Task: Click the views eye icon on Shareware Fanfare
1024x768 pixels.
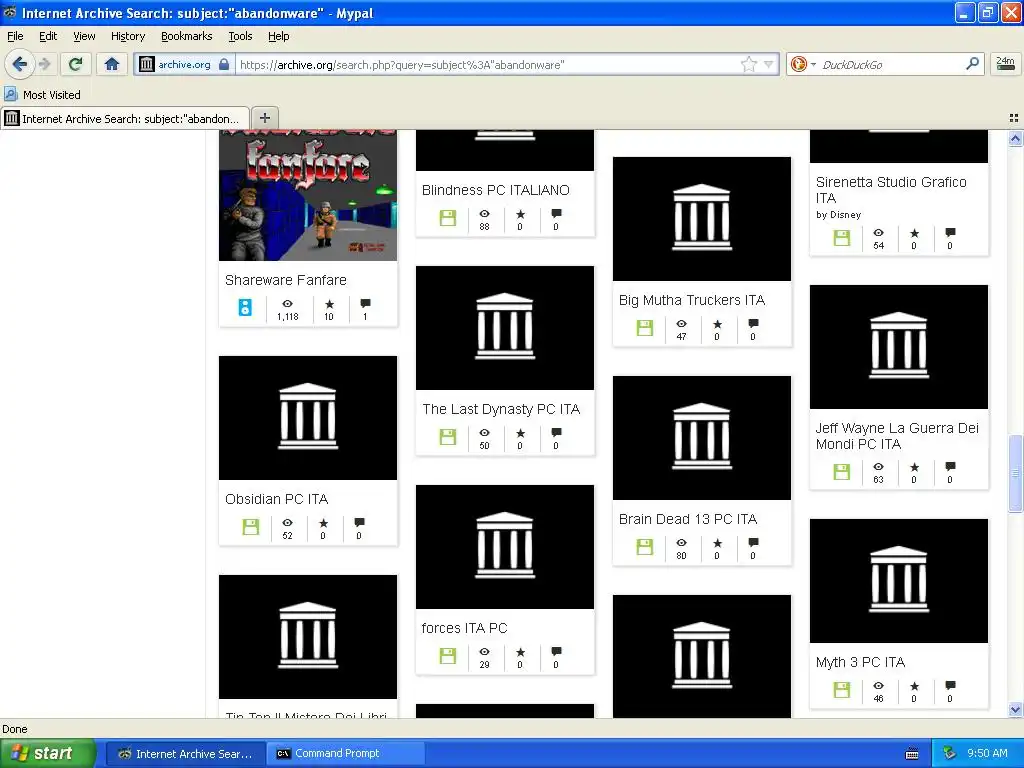Action: (x=287, y=304)
